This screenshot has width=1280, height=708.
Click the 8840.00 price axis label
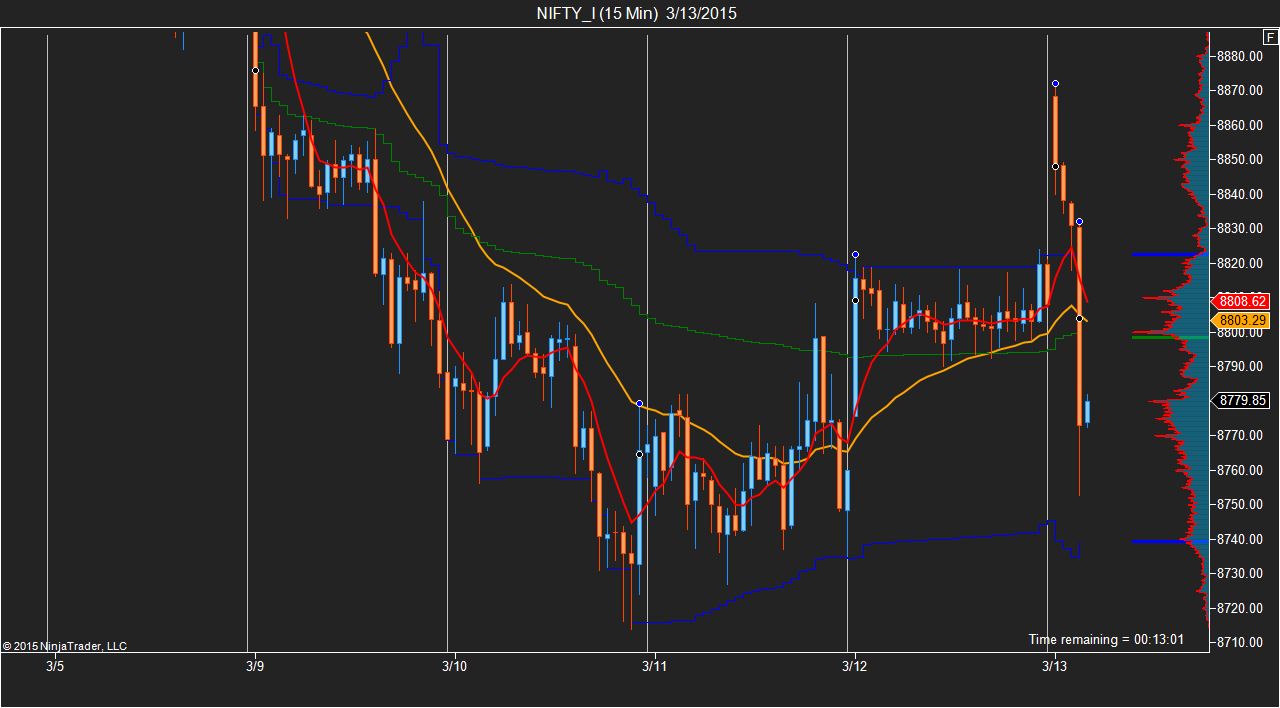(x=1242, y=194)
